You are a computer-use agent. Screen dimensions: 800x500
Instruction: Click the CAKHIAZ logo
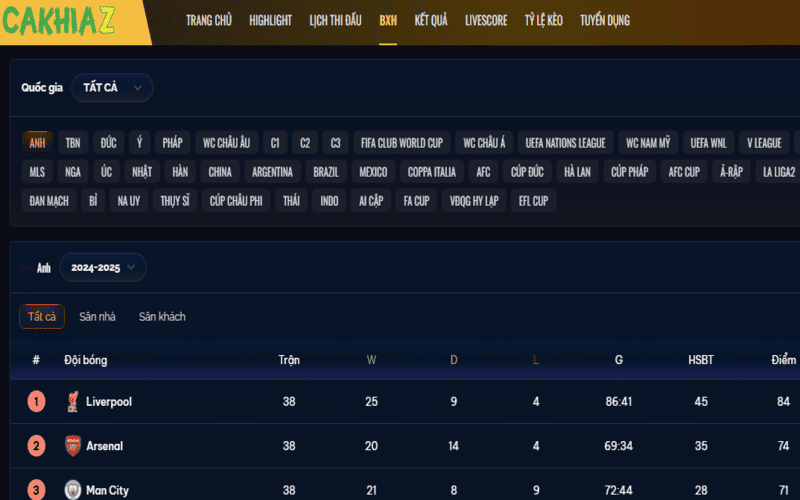[59, 20]
